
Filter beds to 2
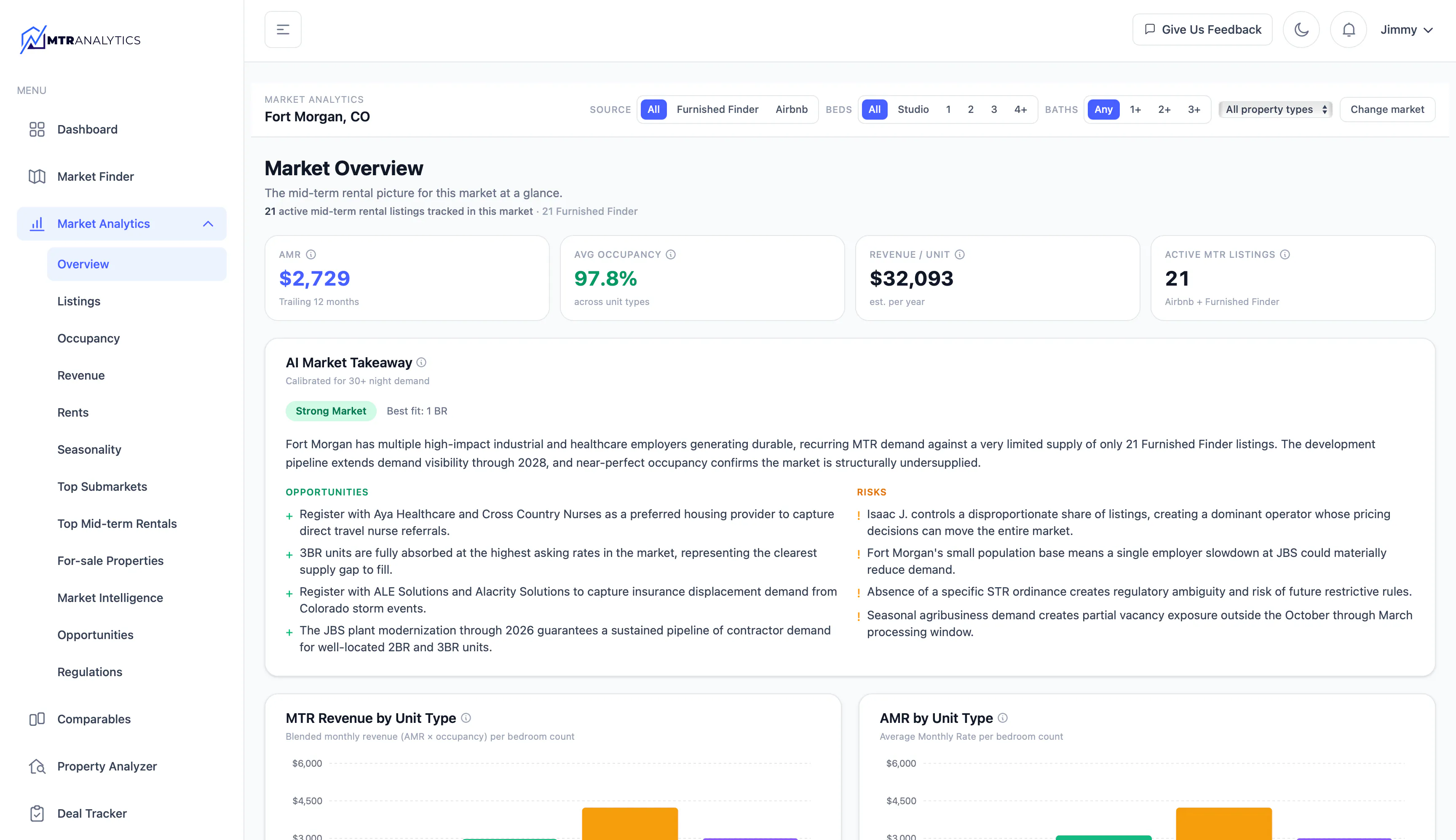pos(971,110)
